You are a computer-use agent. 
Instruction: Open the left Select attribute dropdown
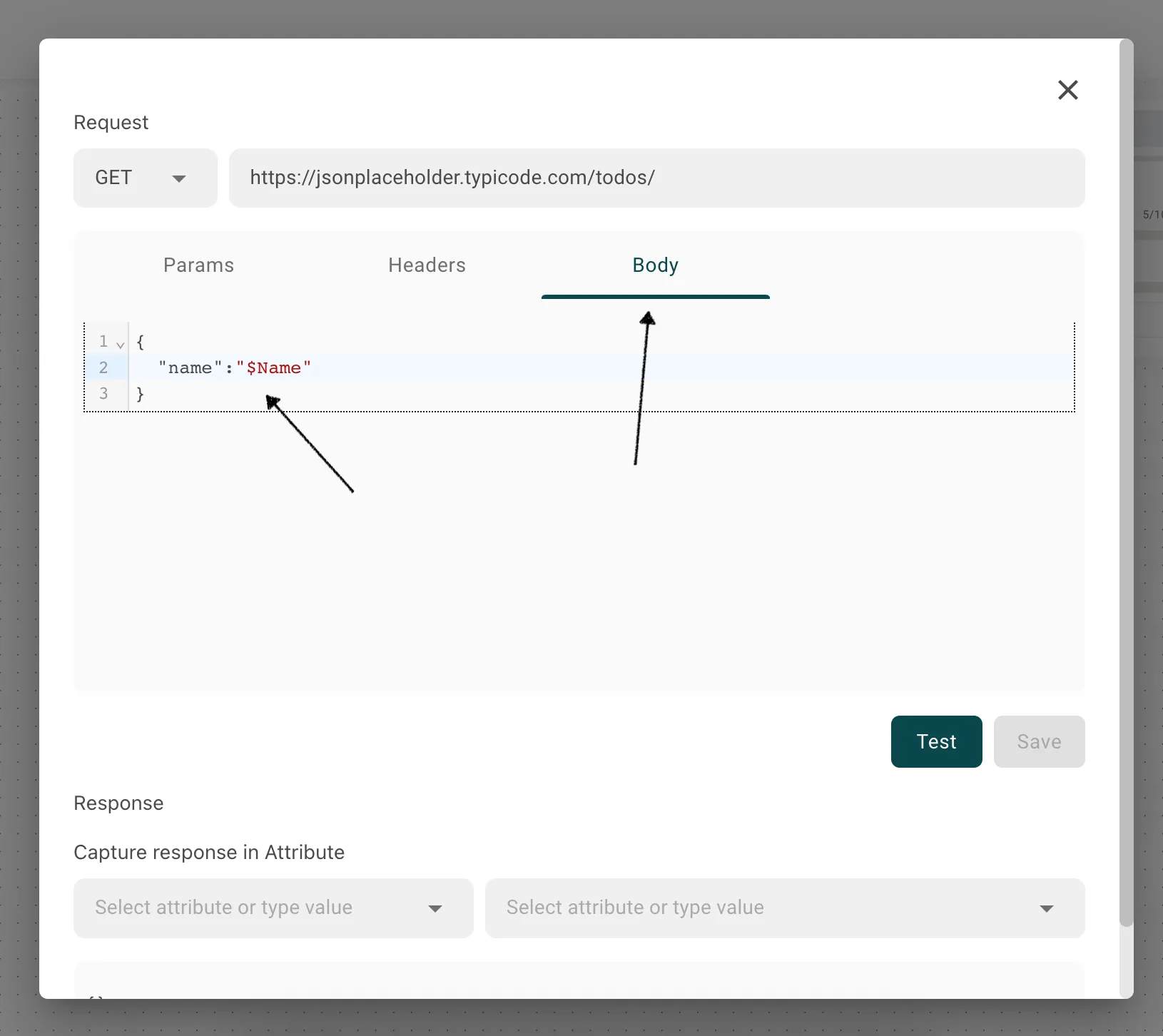pyautogui.click(x=273, y=908)
